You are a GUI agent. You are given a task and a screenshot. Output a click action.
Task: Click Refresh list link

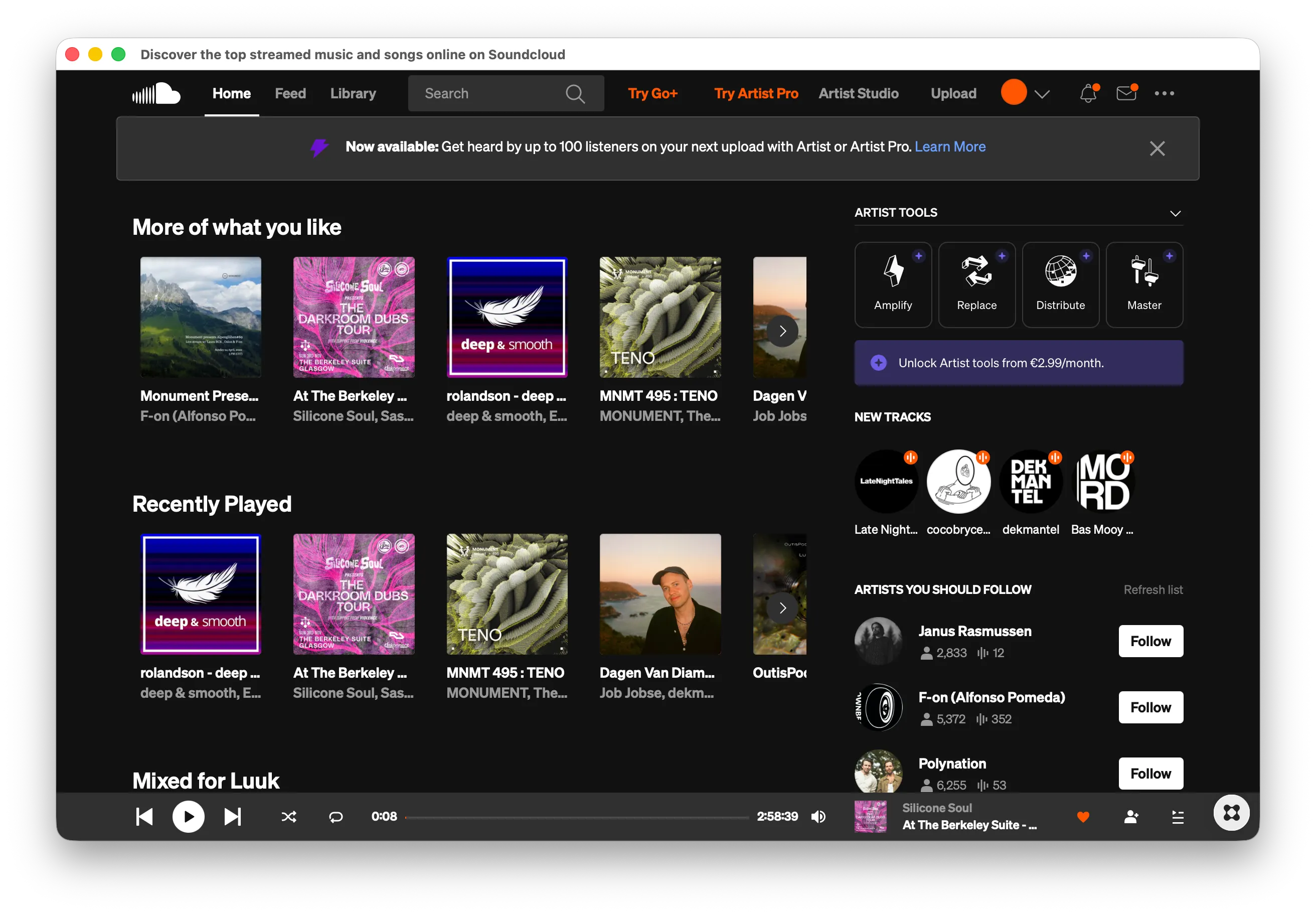coord(1153,589)
